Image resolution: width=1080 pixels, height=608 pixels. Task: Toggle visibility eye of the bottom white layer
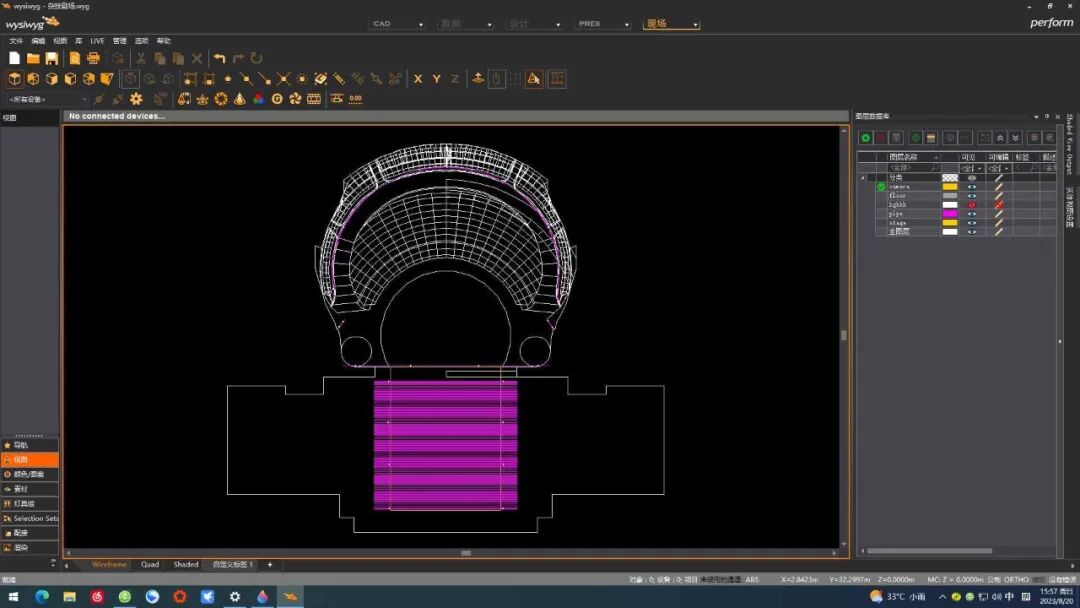pos(971,232)
